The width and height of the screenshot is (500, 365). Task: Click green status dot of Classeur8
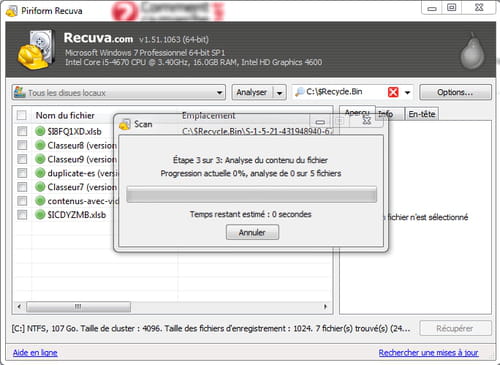pyautogui.click(x=40, y=145)
